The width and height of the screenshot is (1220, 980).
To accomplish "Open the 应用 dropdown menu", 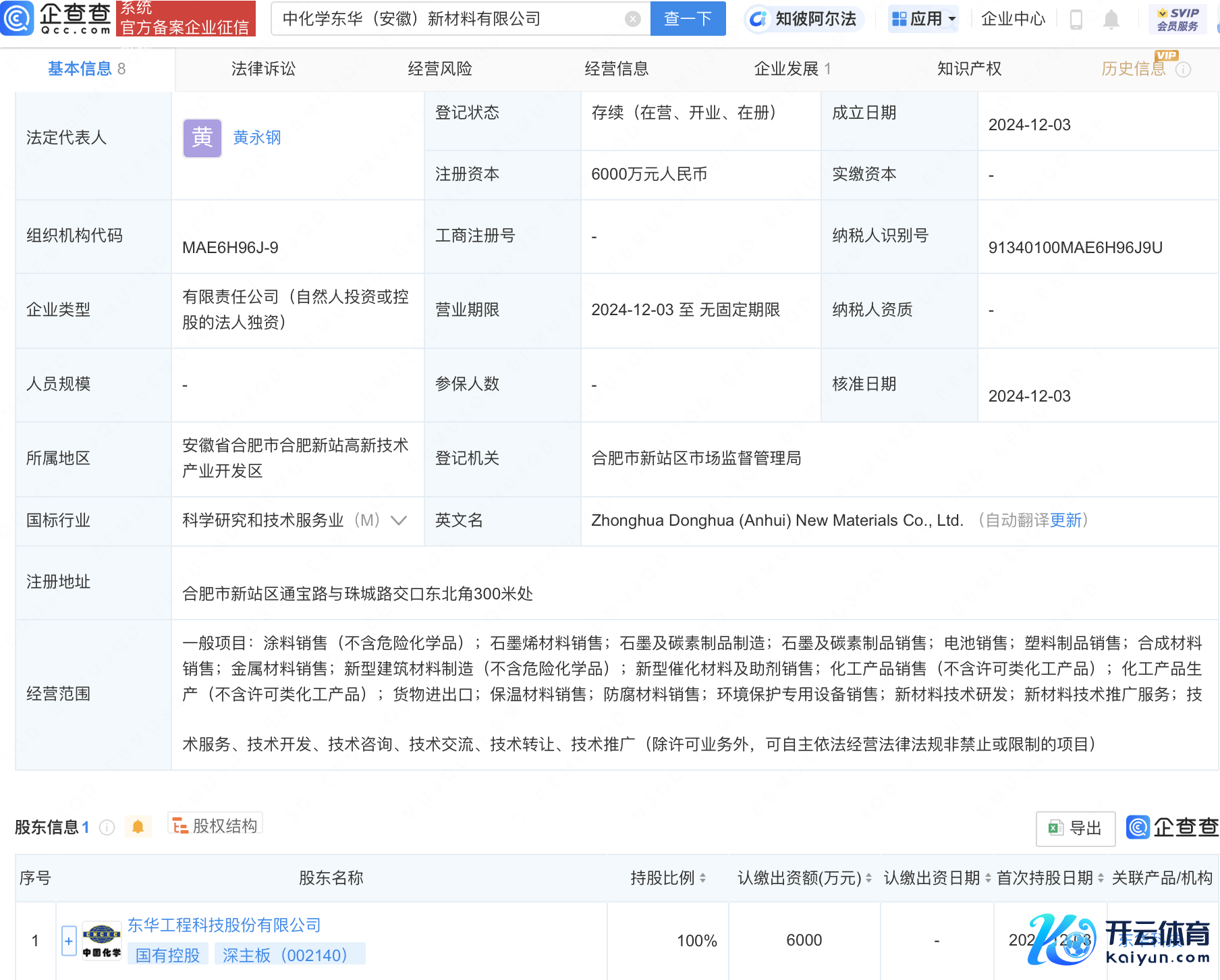I will click(x=923, y=19).
